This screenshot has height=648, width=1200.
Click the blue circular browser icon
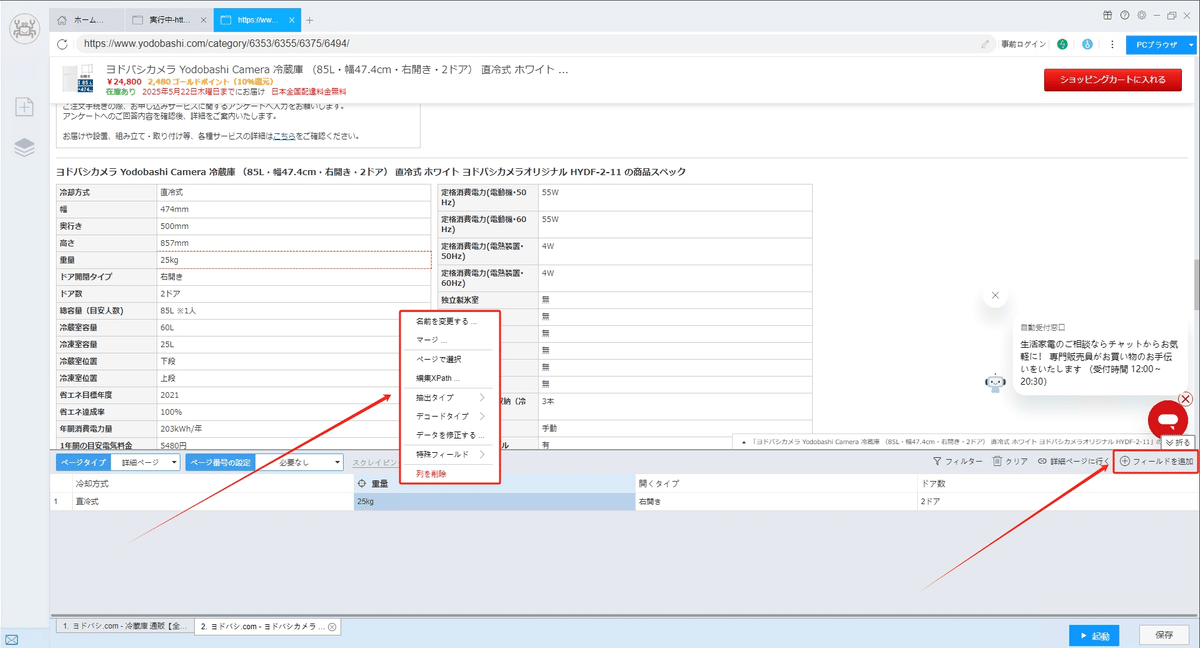pyautogui.click(x=1086, y=44)
